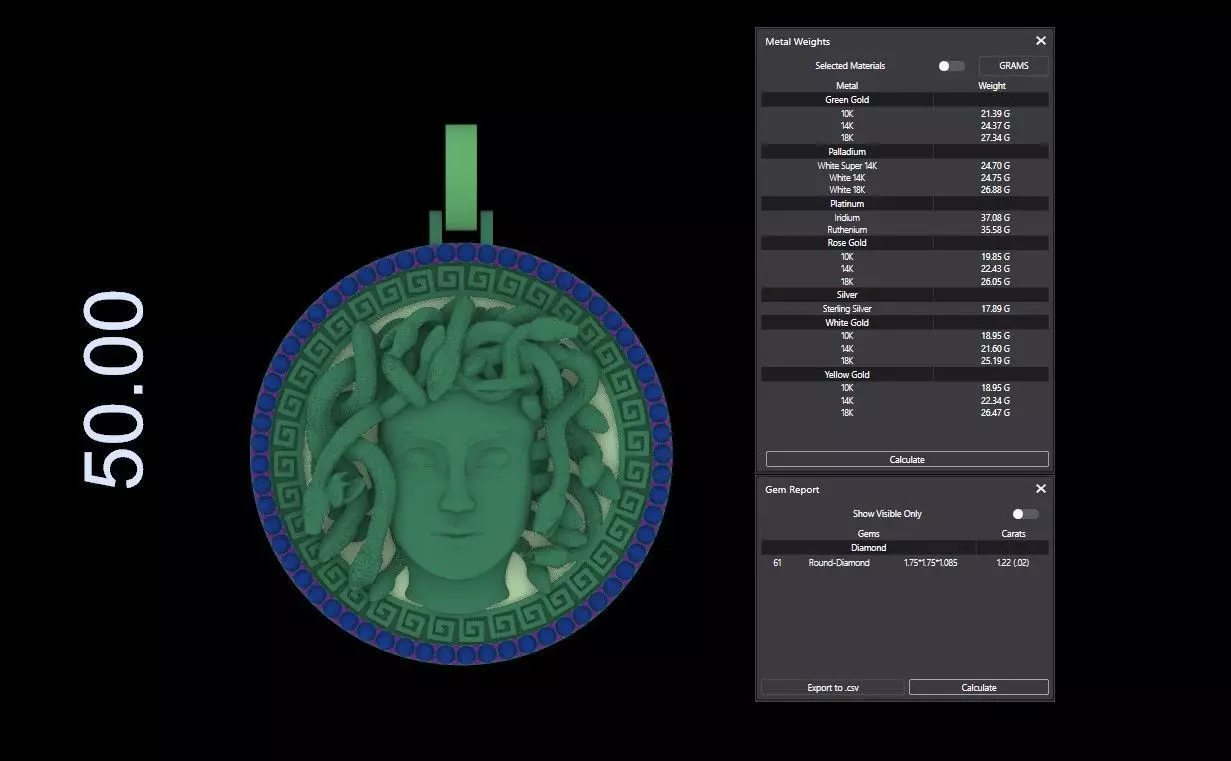Image resolution: width=1231 pixels, height=761 pixels.
Task: Select the Ruthenium row
Action: [905, 230]
